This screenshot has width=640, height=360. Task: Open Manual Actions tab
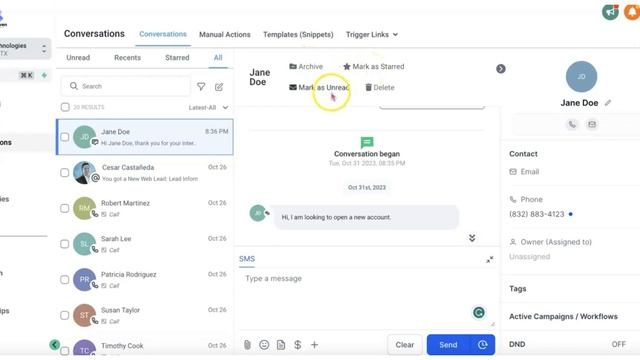tap(224, 35)
